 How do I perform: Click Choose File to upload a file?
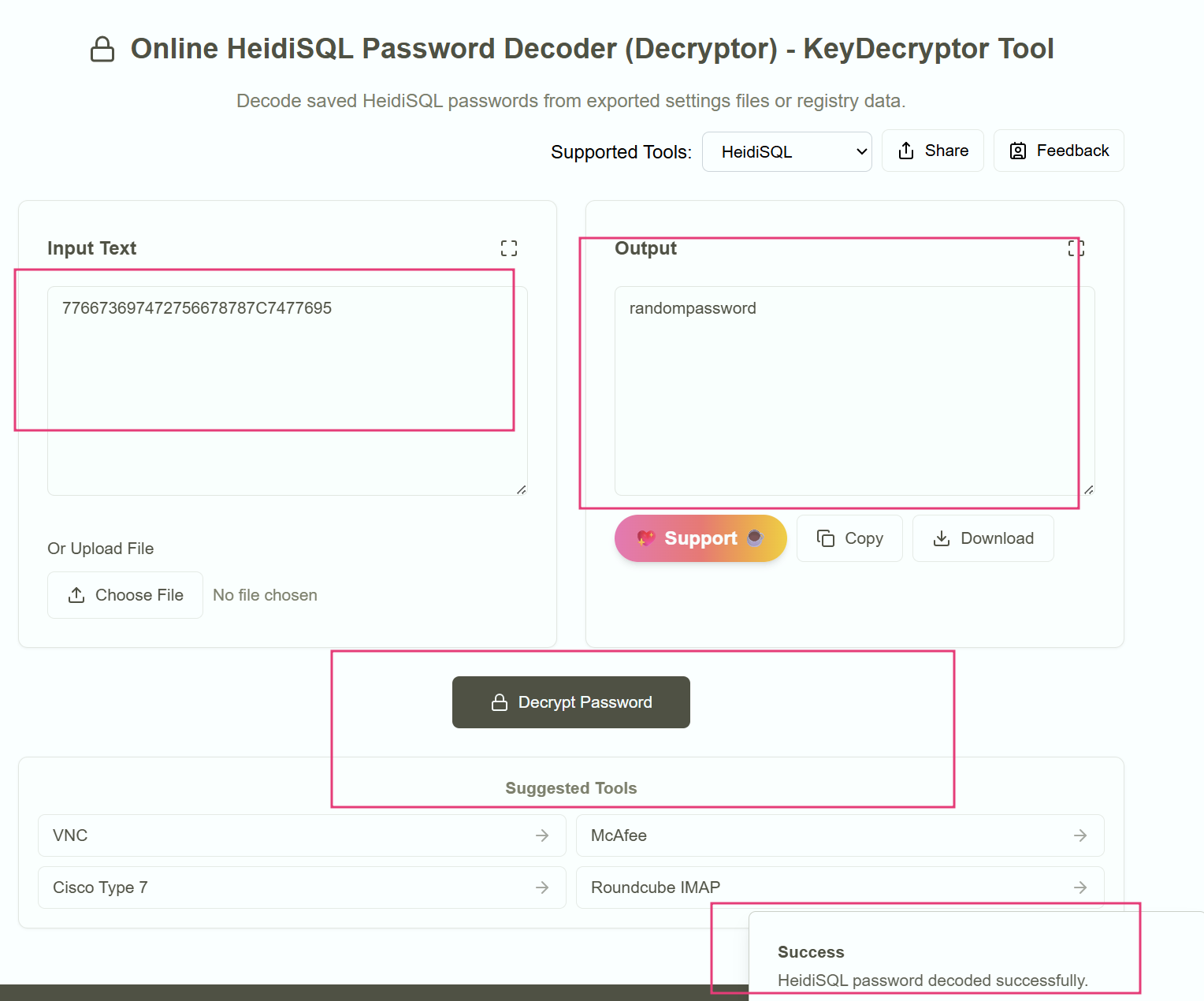[x=124, y=594]
